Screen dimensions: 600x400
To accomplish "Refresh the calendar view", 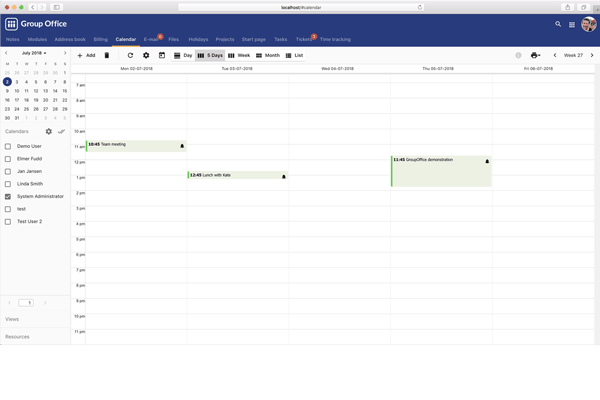I will (x=130, y=56).
